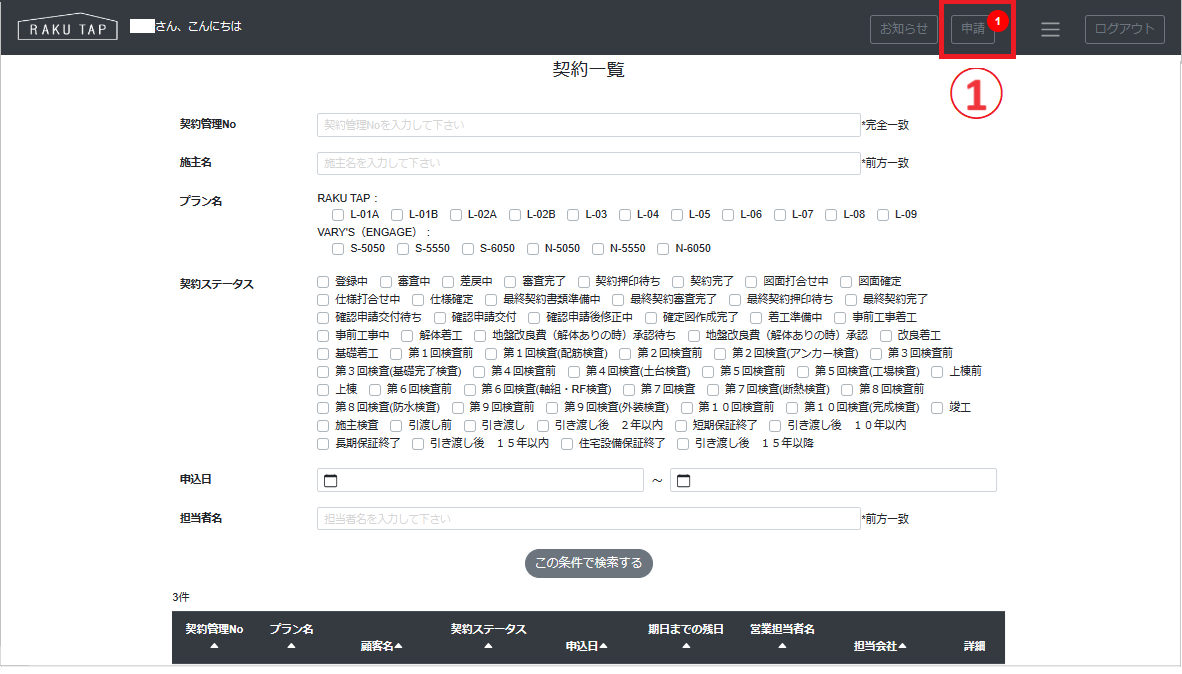
Task: Check the 仕様打合せ中 status checkbox
Action: pyautogui.click(x=323, y=300)
